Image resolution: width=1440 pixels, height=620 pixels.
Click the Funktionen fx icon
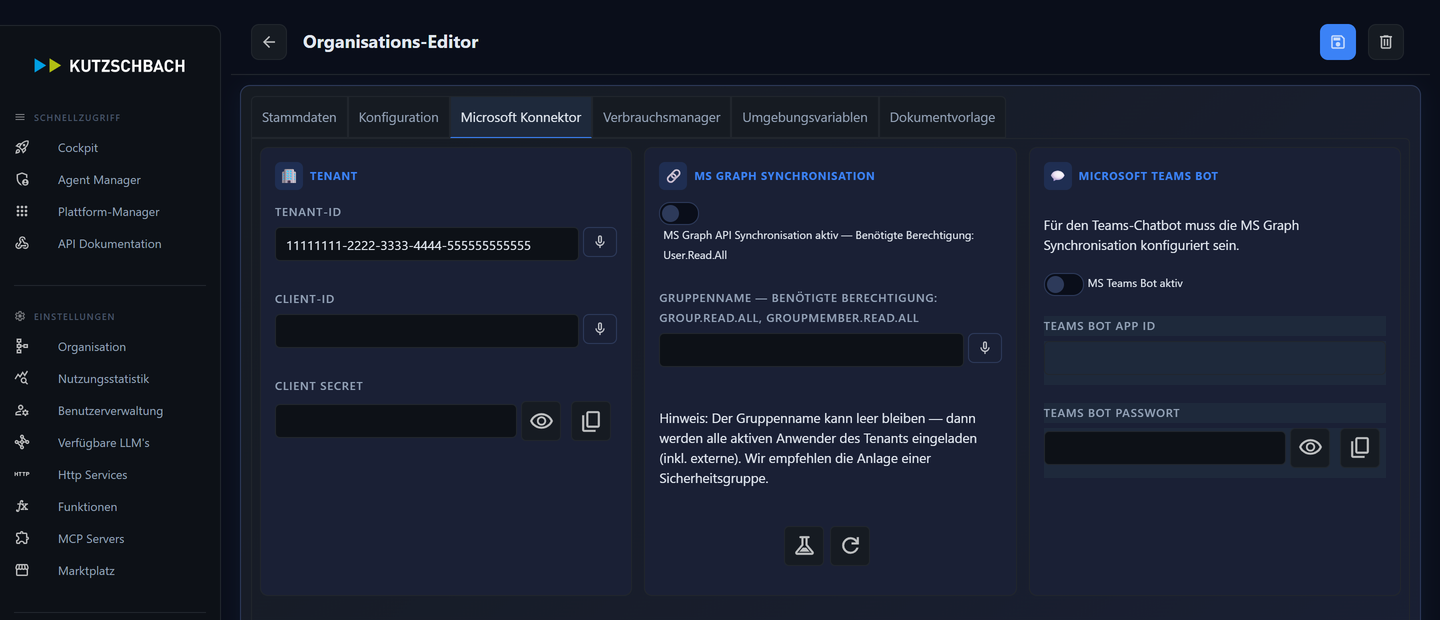22,507
